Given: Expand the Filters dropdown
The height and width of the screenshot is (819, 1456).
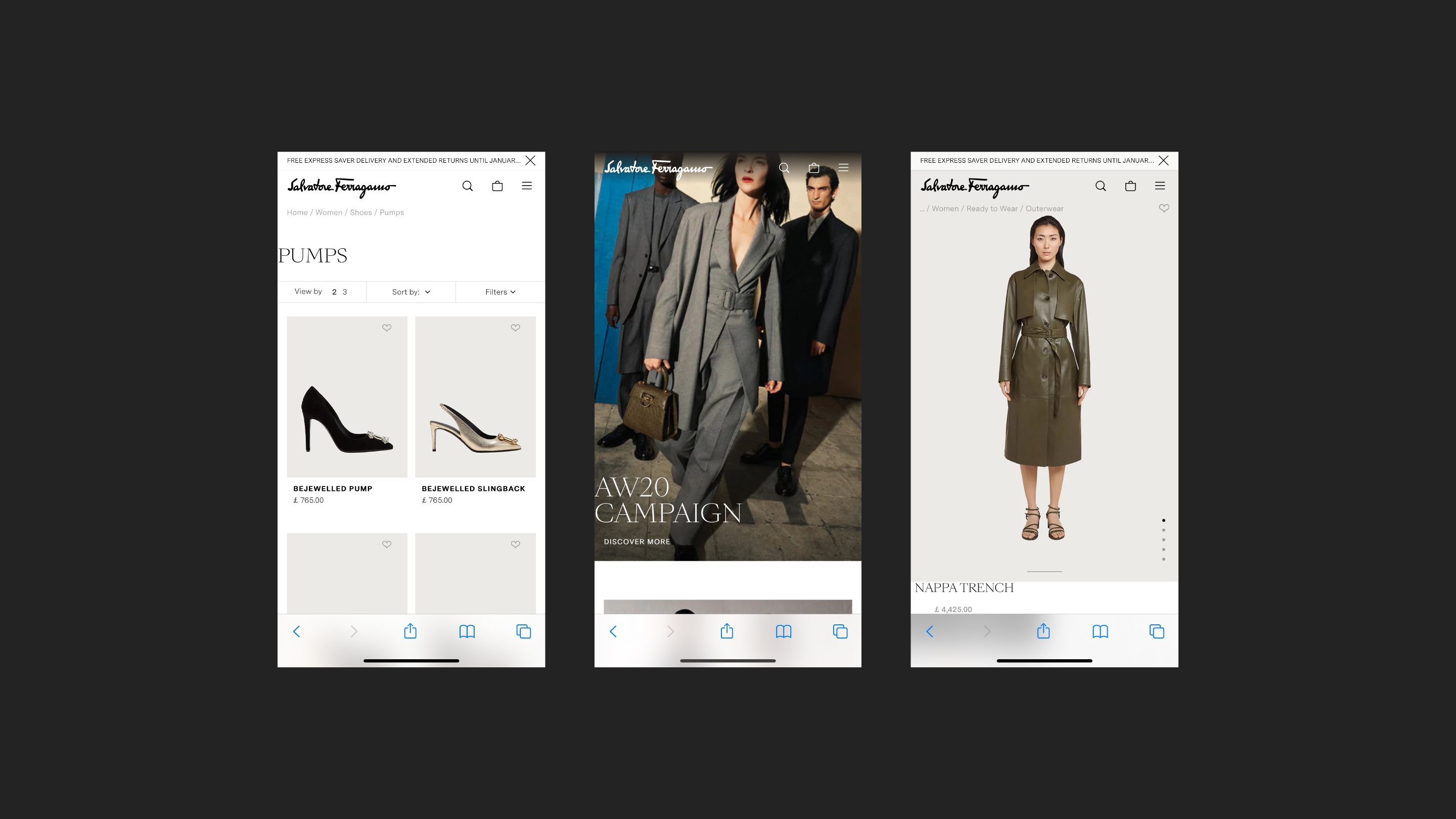Looking at the screenshot, I should 500,292.
